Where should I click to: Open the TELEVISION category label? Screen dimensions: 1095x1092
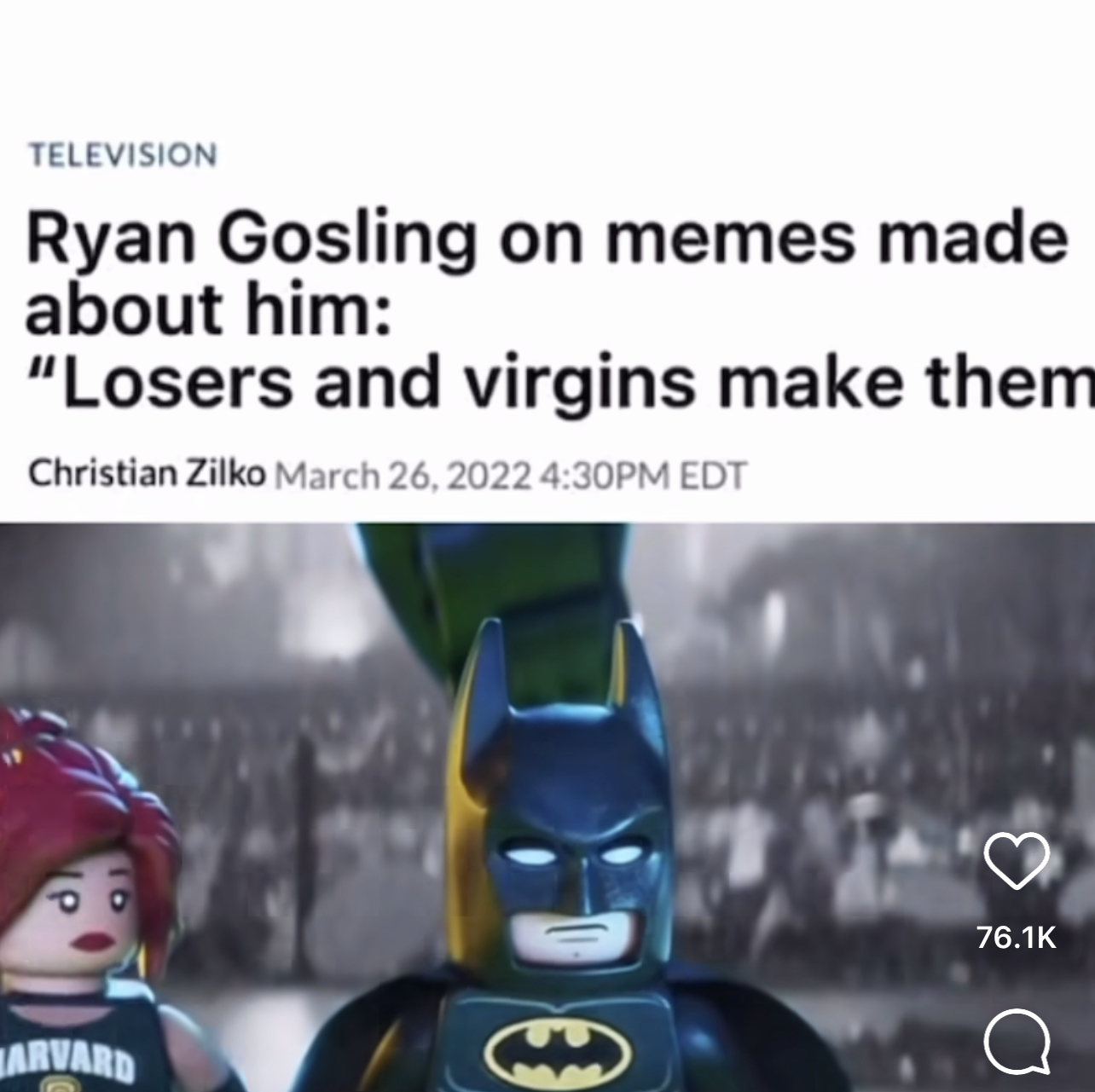pos(123,155)
